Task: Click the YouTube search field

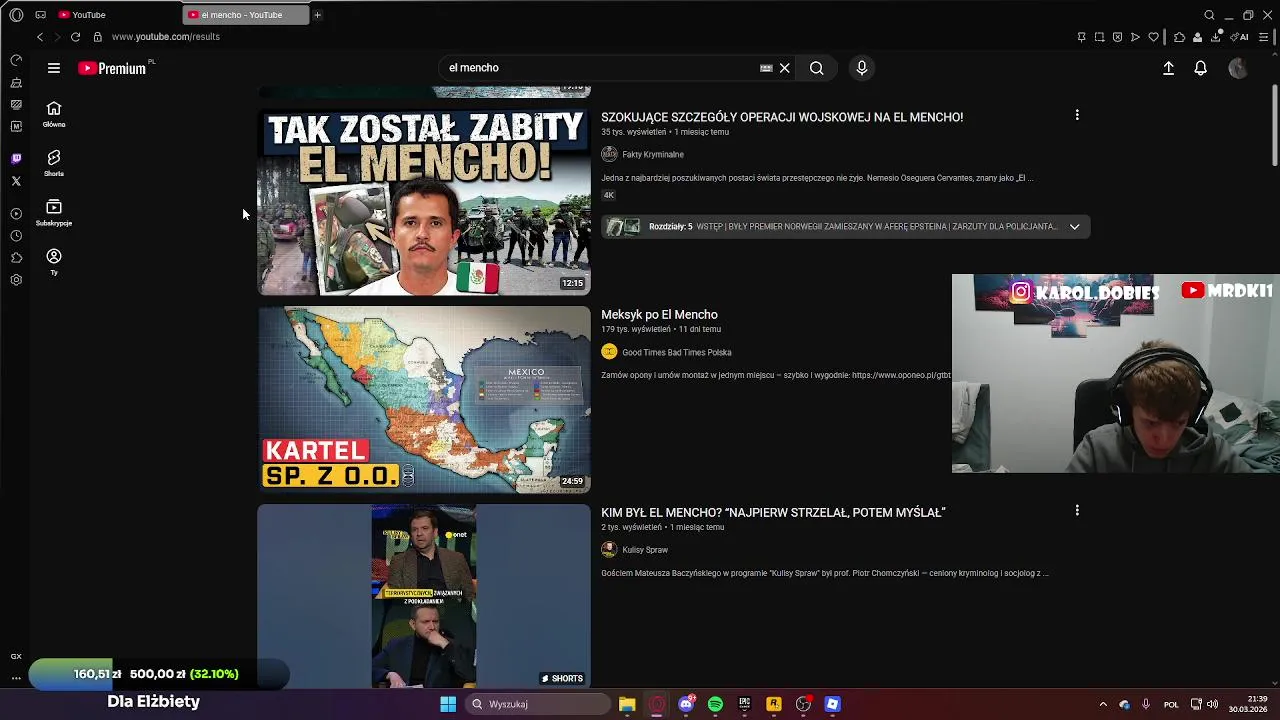Action: pos(600,68)
